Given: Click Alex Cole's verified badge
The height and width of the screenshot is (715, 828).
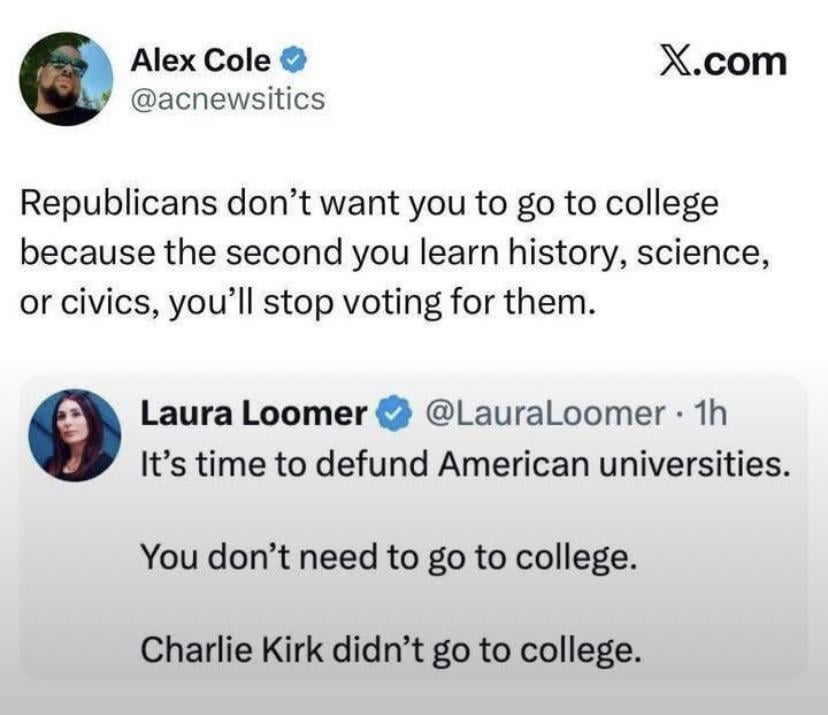Looking at the screenshot, I should tap(292, 61).
